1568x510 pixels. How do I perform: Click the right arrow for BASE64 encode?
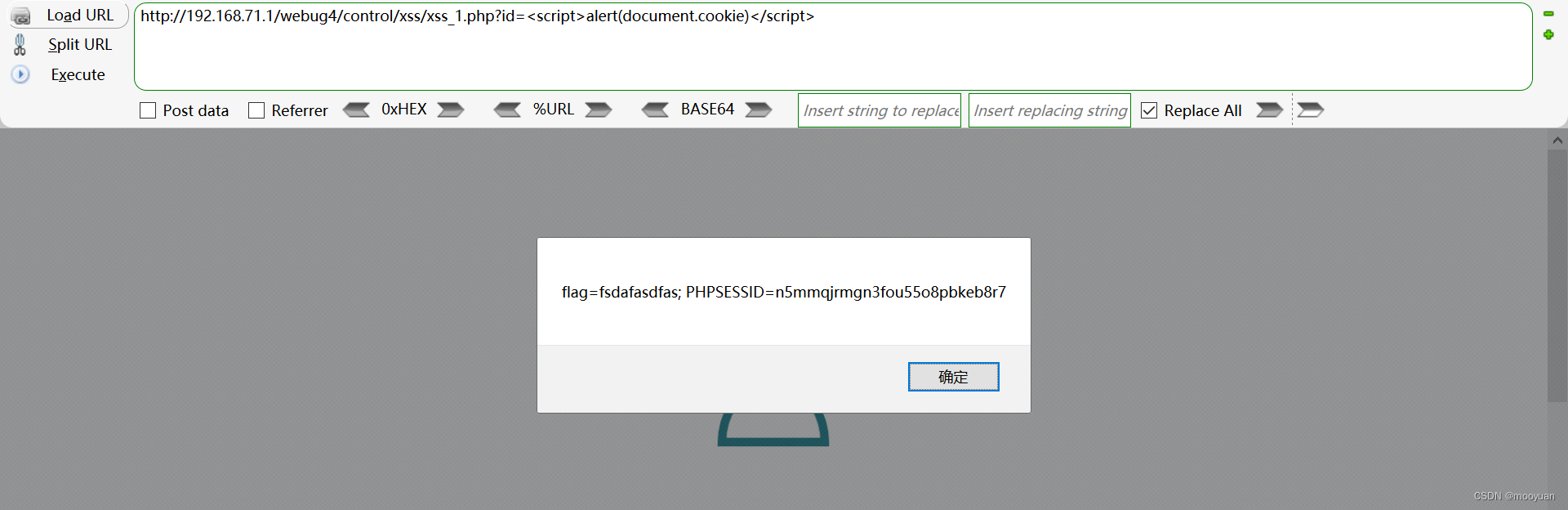coord(759,110)
